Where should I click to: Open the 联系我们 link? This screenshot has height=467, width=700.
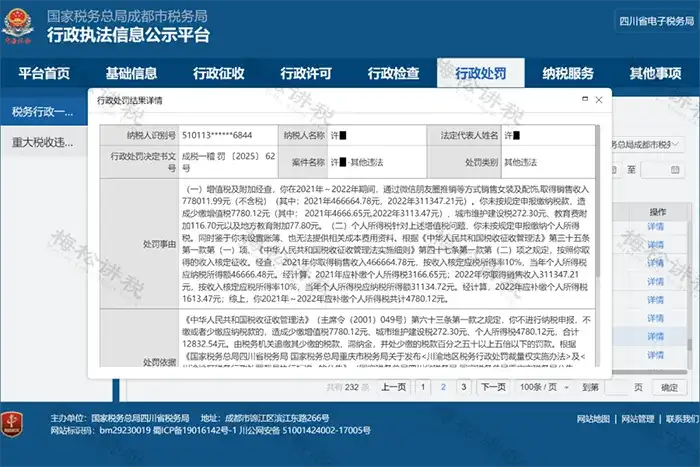tap(682, 419)
